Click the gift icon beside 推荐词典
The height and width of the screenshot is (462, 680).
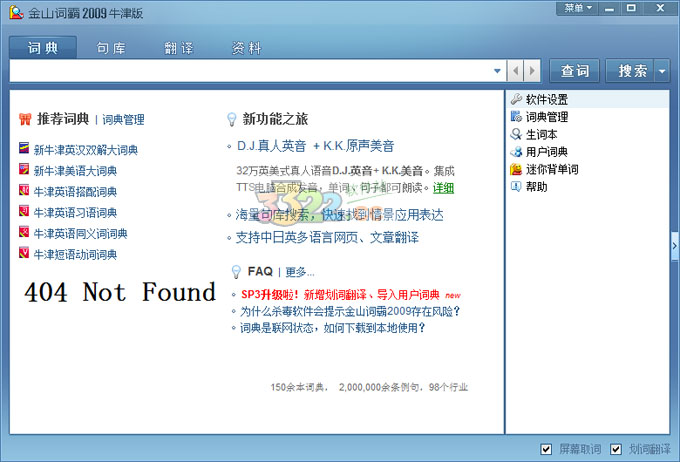pos(25,119)
